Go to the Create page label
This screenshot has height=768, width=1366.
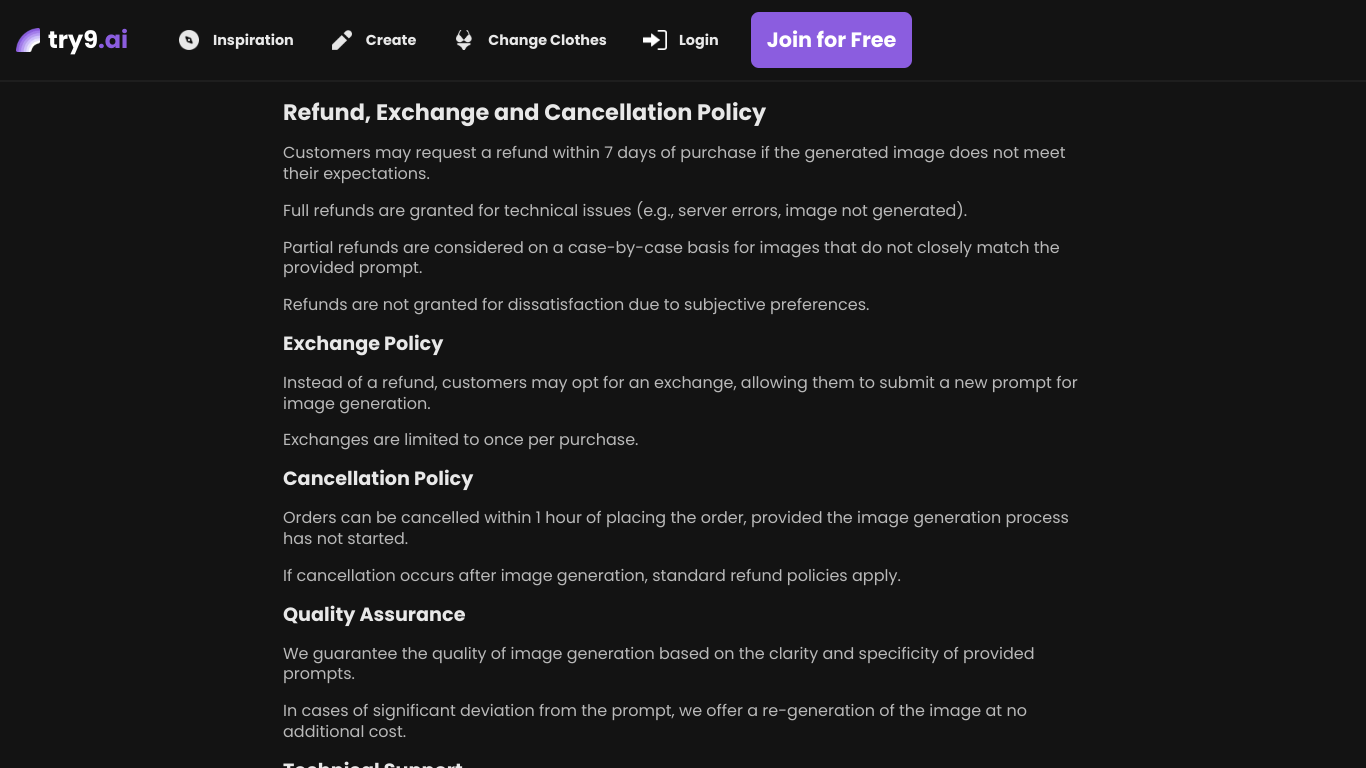tap(391, 40)
